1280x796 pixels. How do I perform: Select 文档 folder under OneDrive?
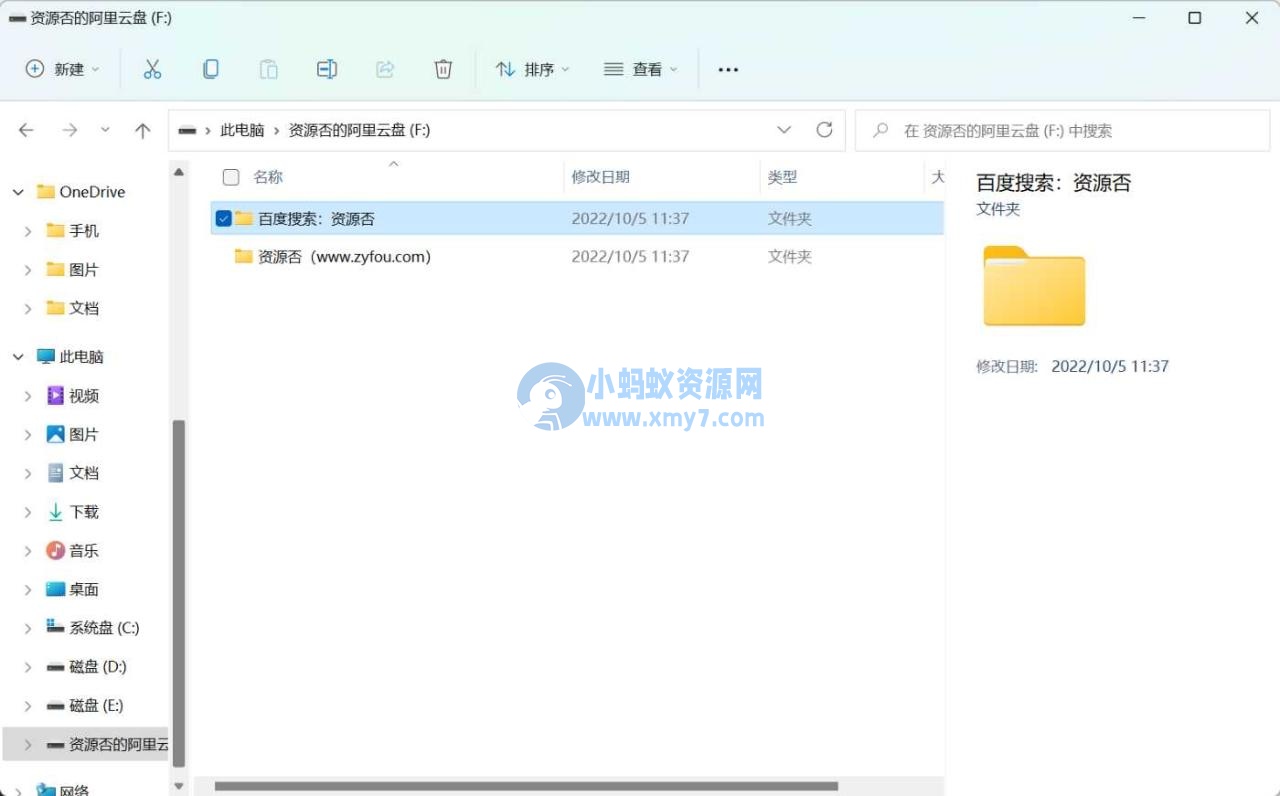[x=84, y=308]
